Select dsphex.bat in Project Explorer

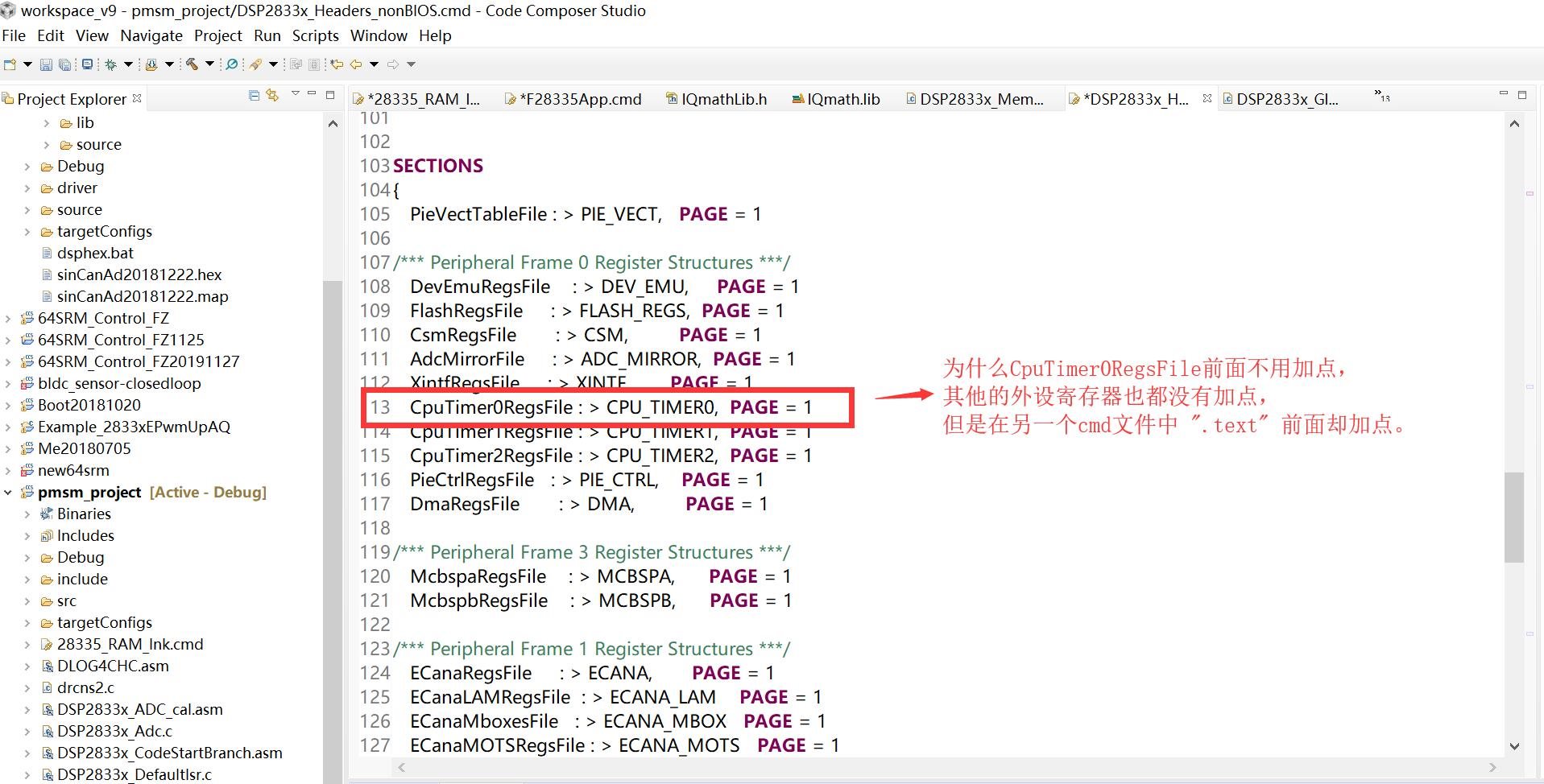click(x=95, y=253)
